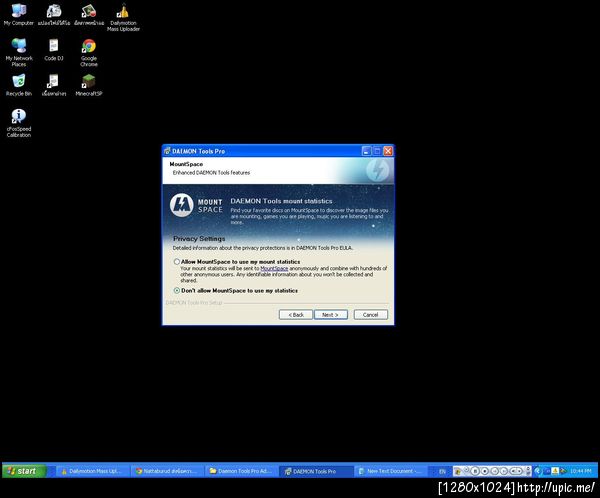Open Dailymotion Mass Uploader desktop shortcut
This screenshot has height=498, width=600.
pyautogui.click(x=123, y=18)
